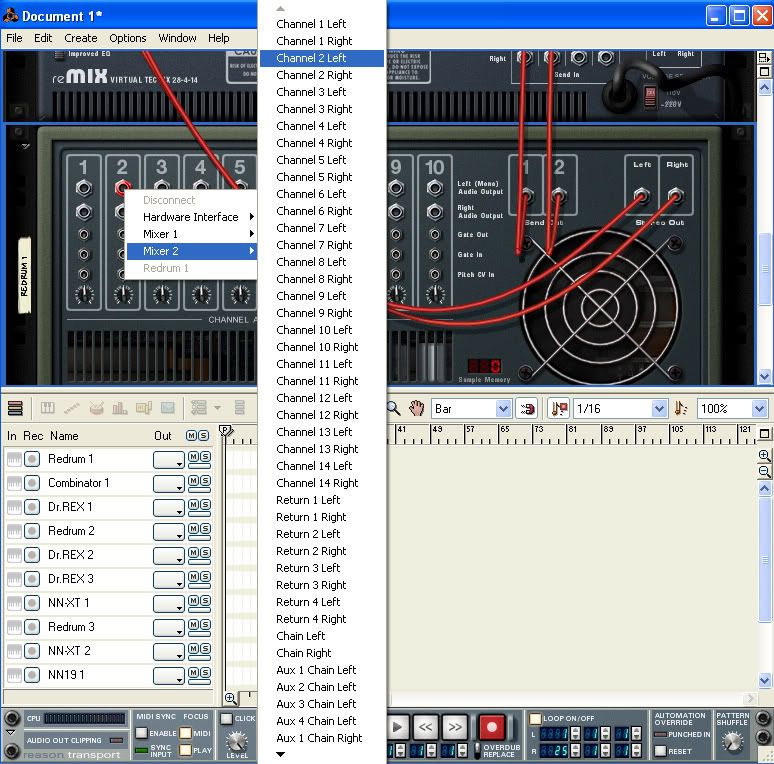774x764 pixels.
Task: Arm record for Dr.REX 1 track
Action: coord(32,507)
